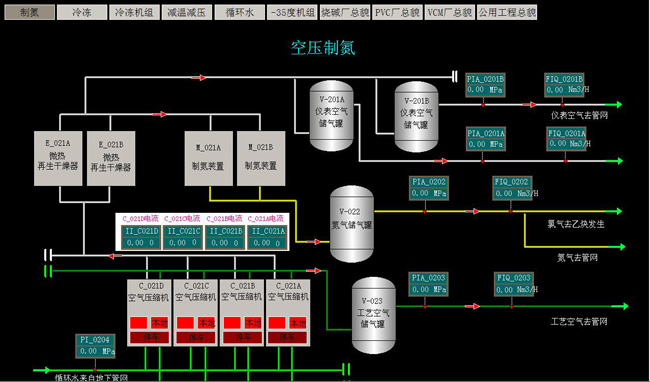Stop the C_021A compressor with 停车
650x382 pixels.
click(x=287, y=338)
